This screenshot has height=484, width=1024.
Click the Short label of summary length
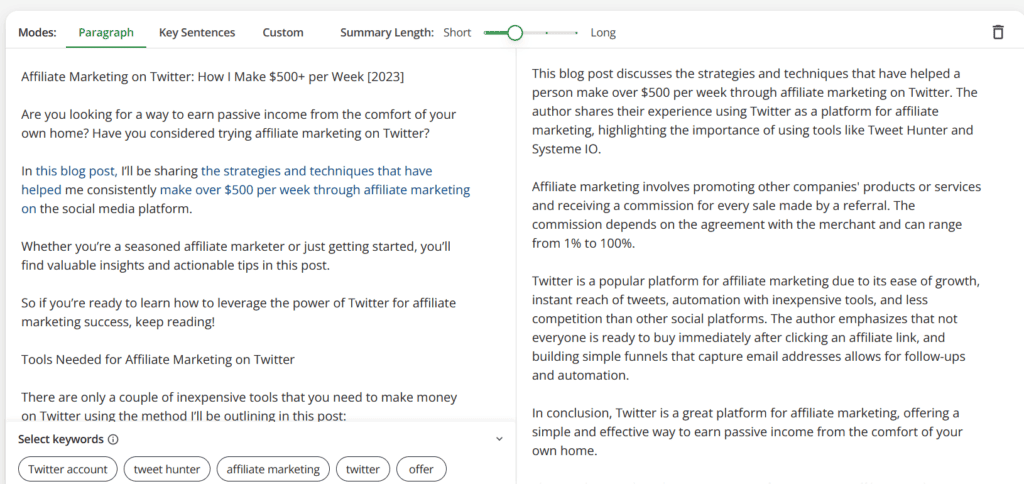coord(457,32)
